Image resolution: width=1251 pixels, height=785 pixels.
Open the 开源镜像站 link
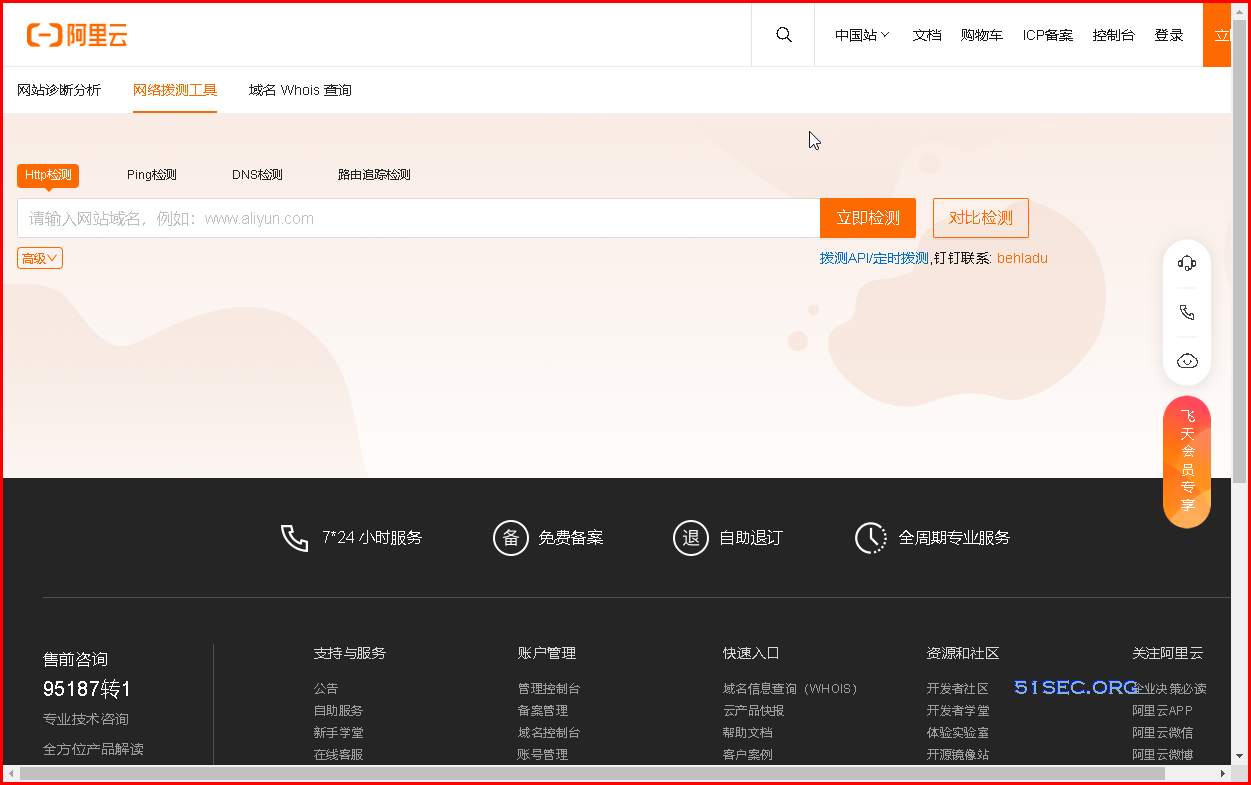click(x=958, y=754)
